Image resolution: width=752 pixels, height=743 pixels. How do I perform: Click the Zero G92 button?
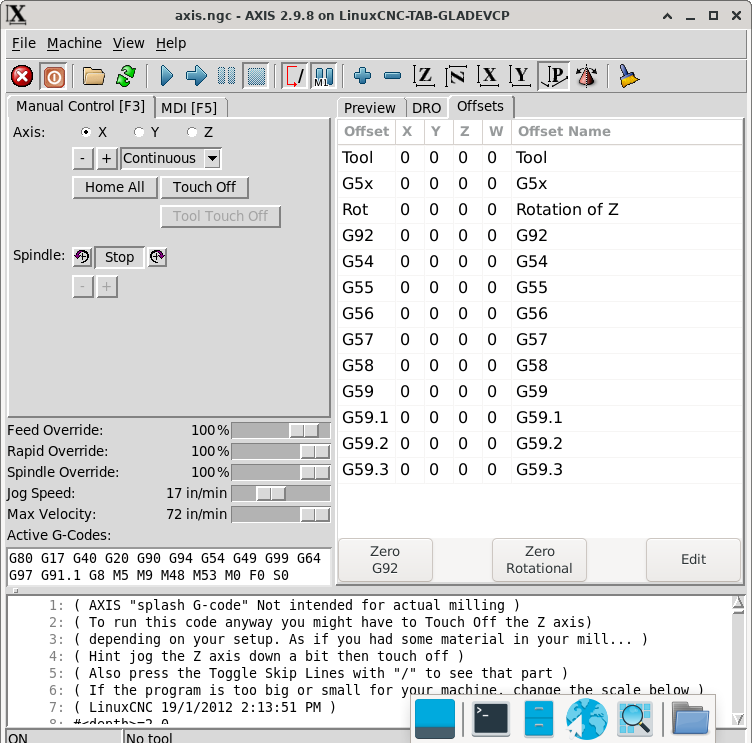pyautogui.click(x=385, y=559)
